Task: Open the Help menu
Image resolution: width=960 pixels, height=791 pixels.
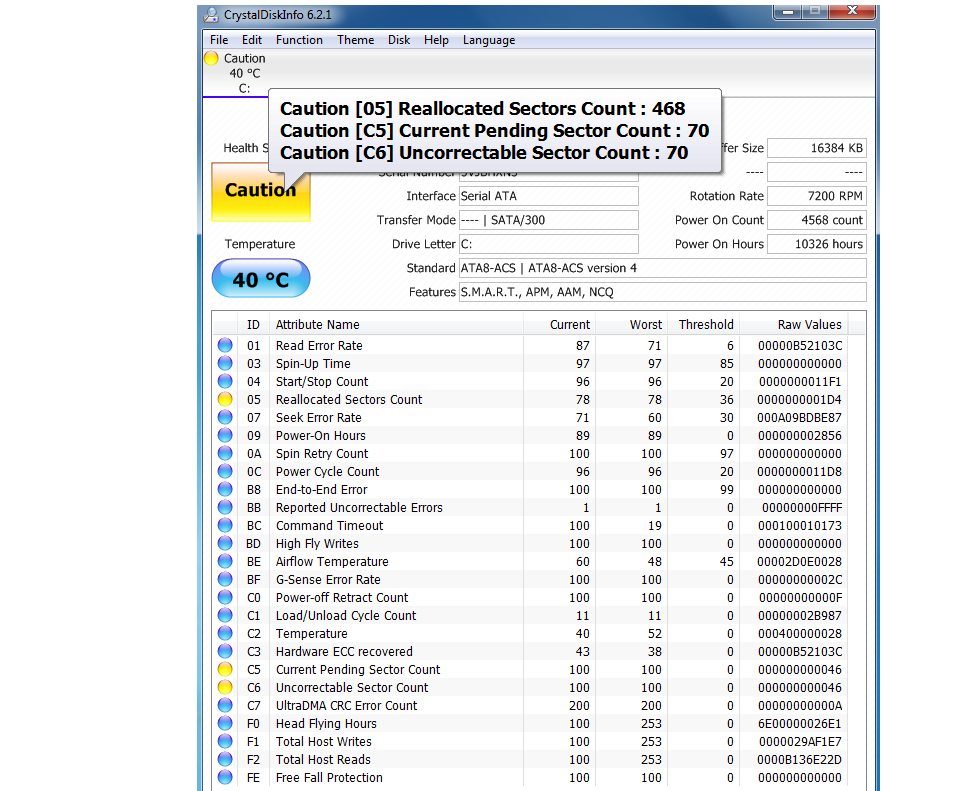Action: click(x=437, y=40)
